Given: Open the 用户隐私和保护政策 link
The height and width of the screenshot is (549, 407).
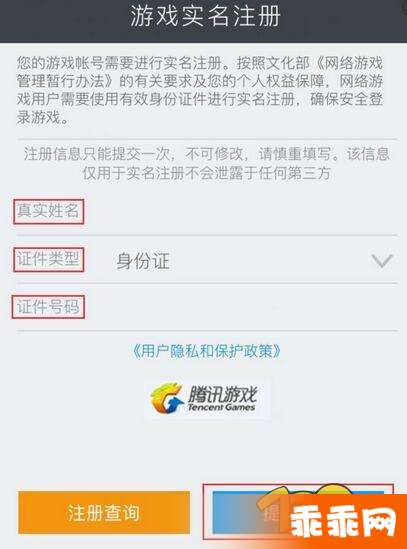Looking at the screenshot, I should tap(207, 351).
